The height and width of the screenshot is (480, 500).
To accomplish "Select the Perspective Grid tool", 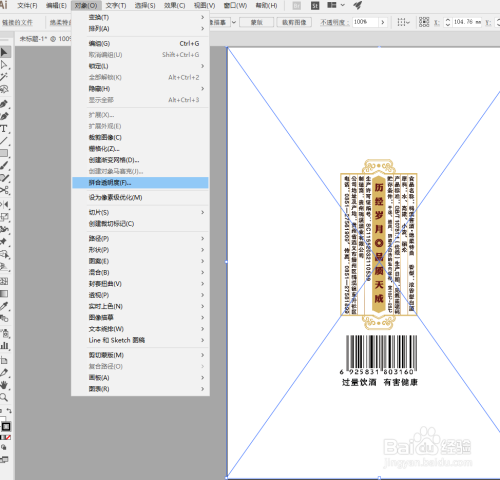I will (x=4, y=267).
